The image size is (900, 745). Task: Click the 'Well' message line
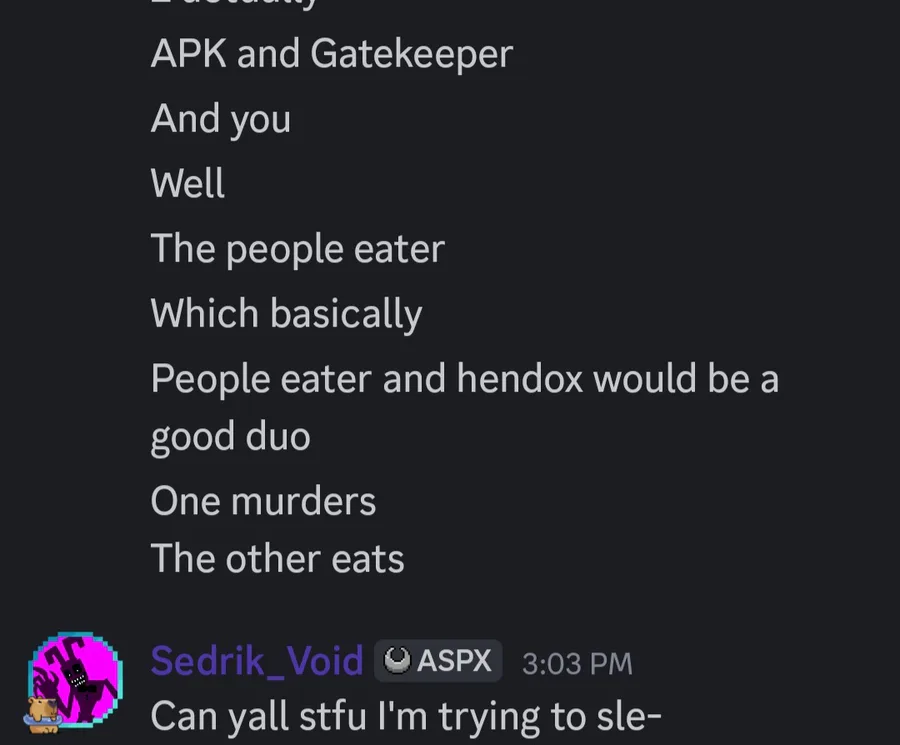pyautogui.click(x=187, y=184)
